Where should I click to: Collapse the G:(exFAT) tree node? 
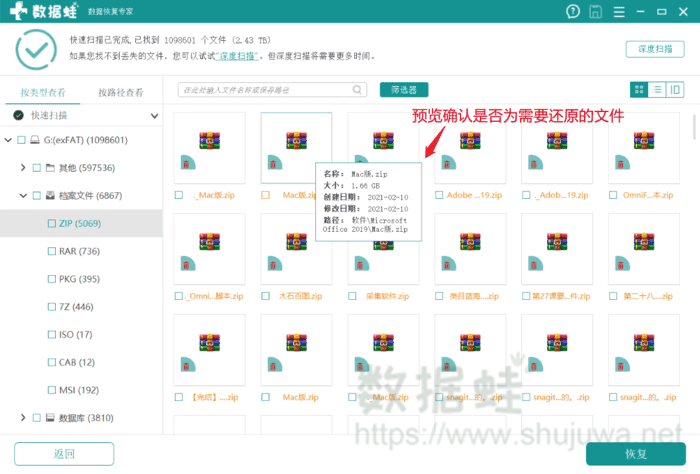point(8,140)
